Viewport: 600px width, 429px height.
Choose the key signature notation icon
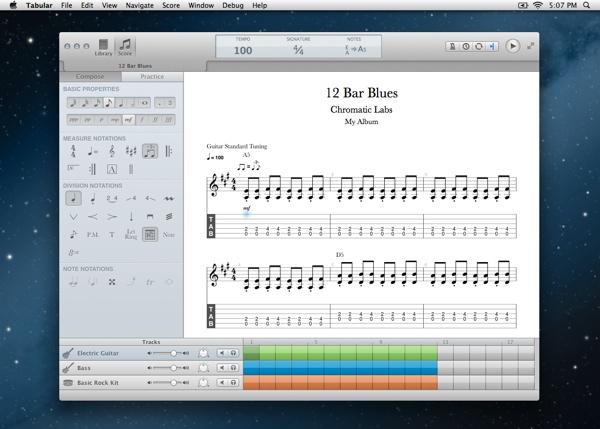tap(131, 151)
